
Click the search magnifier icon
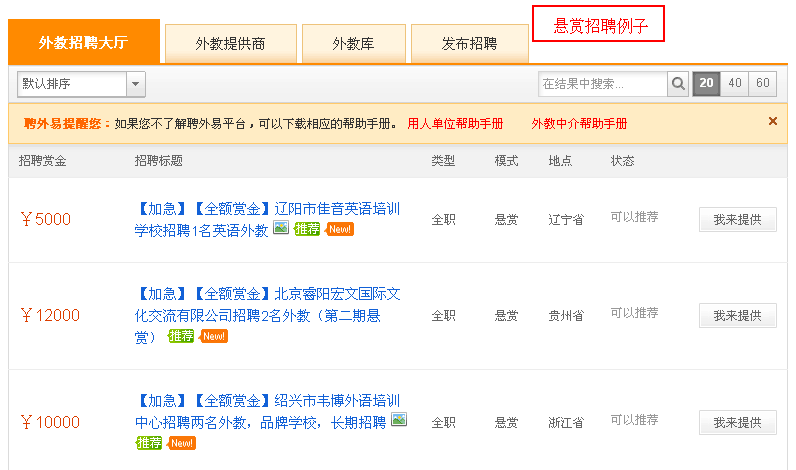tap(678, 84)
